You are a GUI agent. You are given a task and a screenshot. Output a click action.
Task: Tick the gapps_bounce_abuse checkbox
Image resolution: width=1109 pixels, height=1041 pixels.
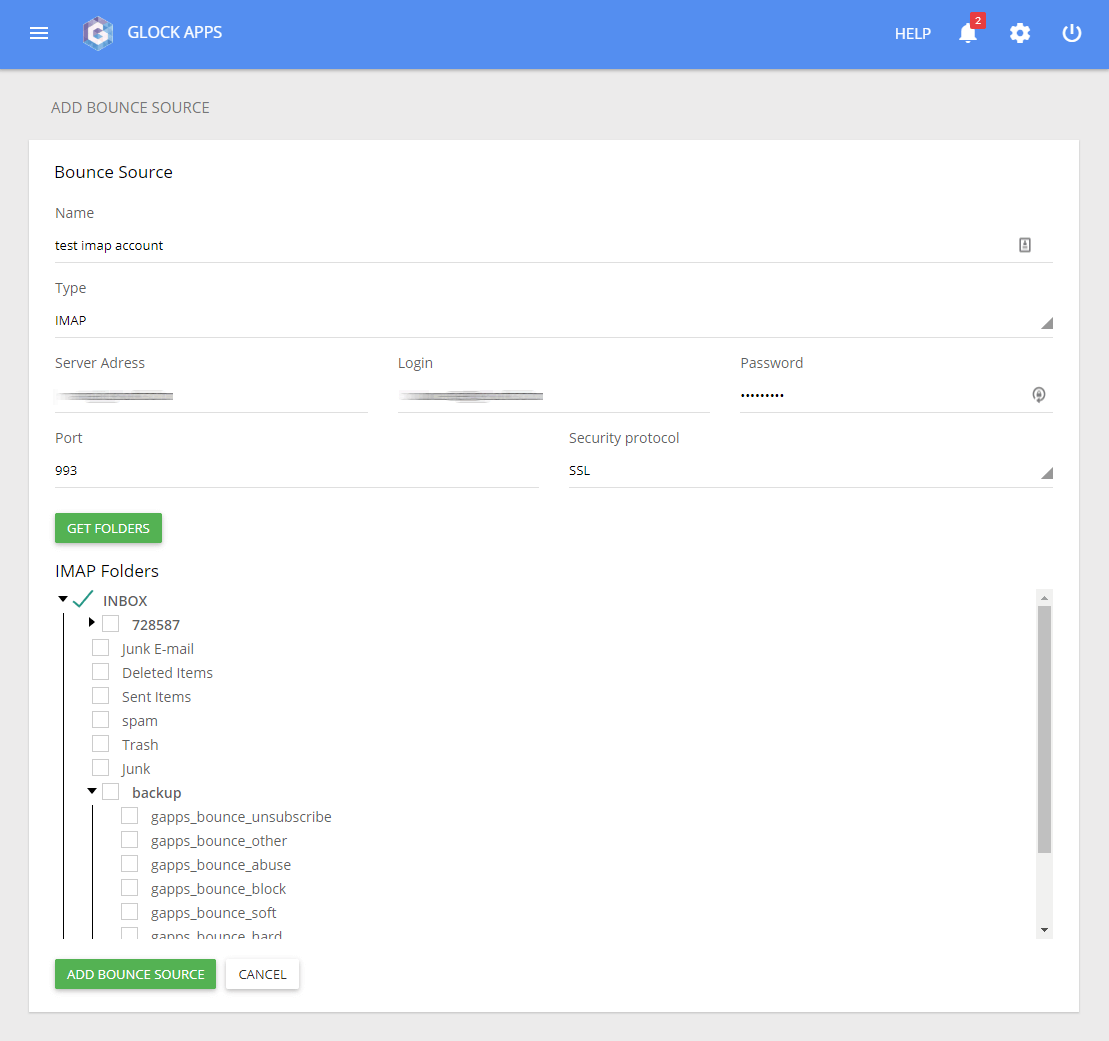click(x=130, y=864)
